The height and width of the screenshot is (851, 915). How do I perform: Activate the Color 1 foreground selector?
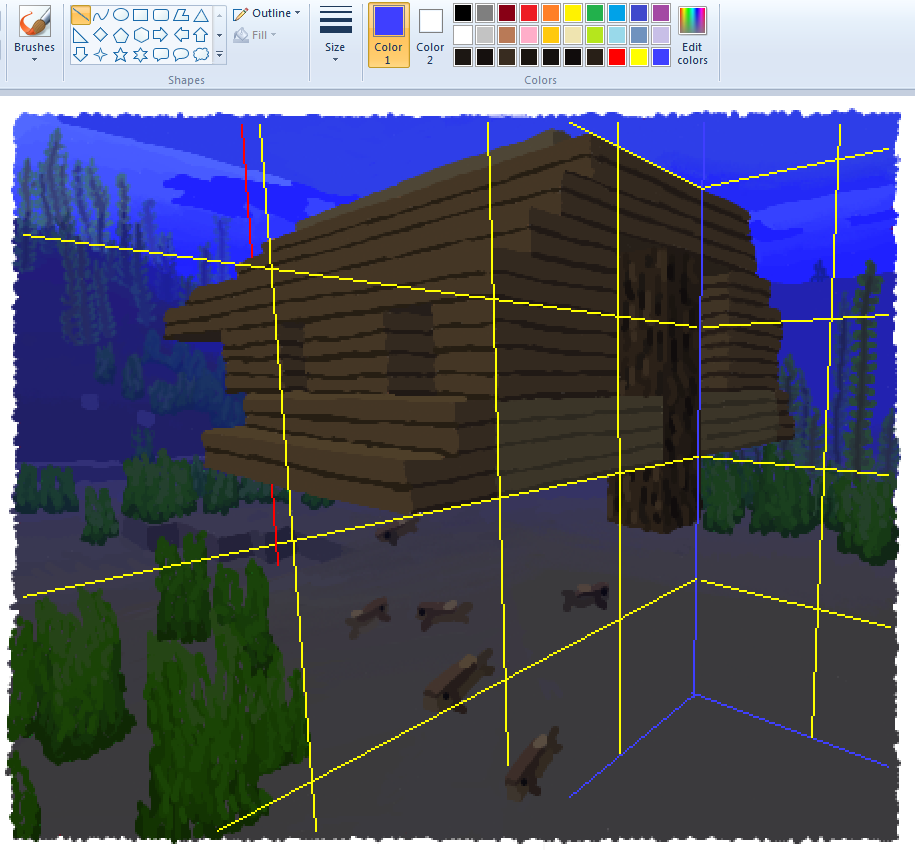388,34
